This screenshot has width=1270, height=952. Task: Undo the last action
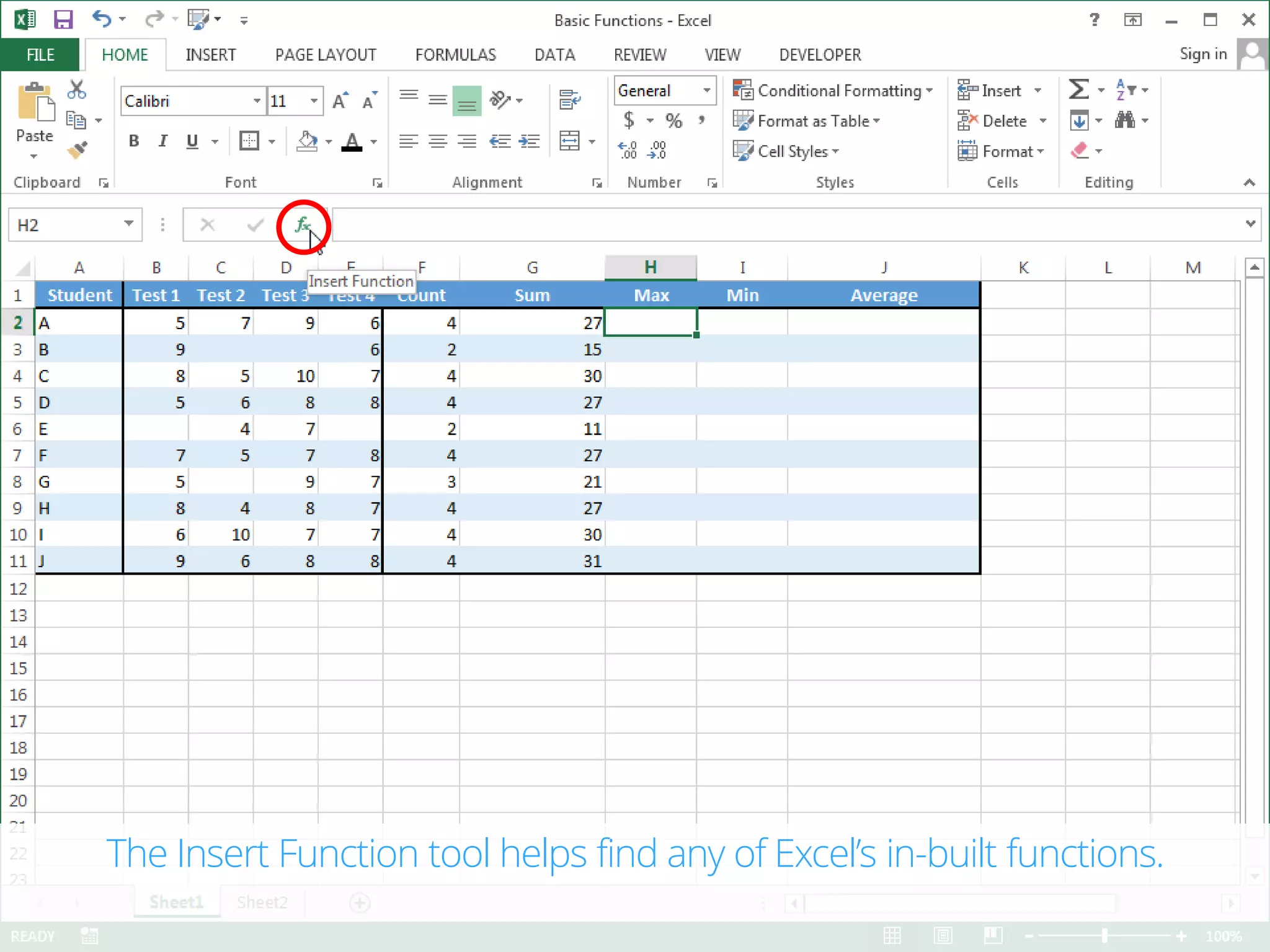pyautogui.click(x=102, y=19)
